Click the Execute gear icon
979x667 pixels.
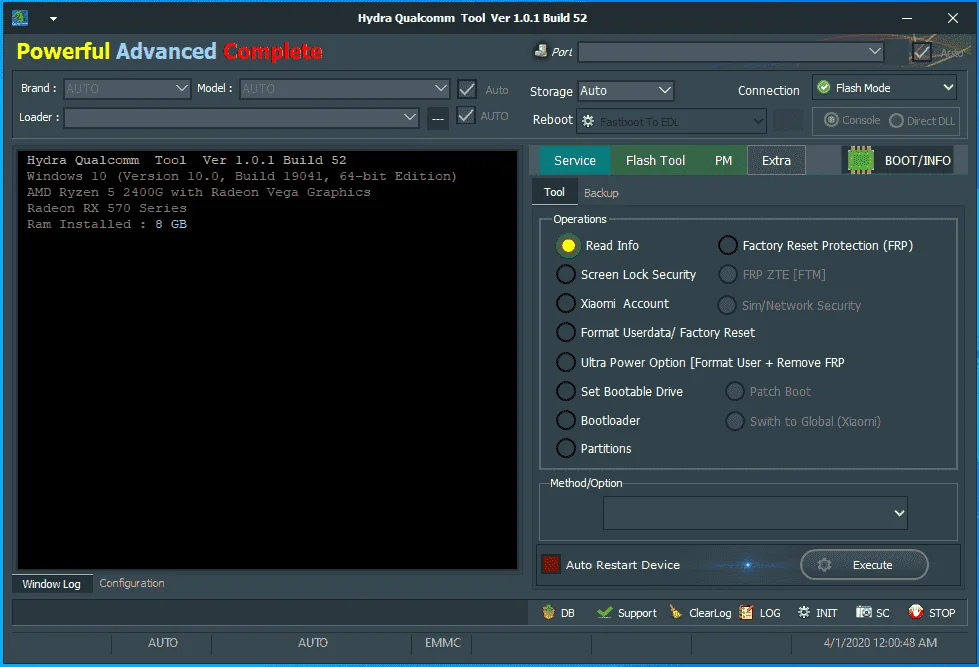point(824,565)
